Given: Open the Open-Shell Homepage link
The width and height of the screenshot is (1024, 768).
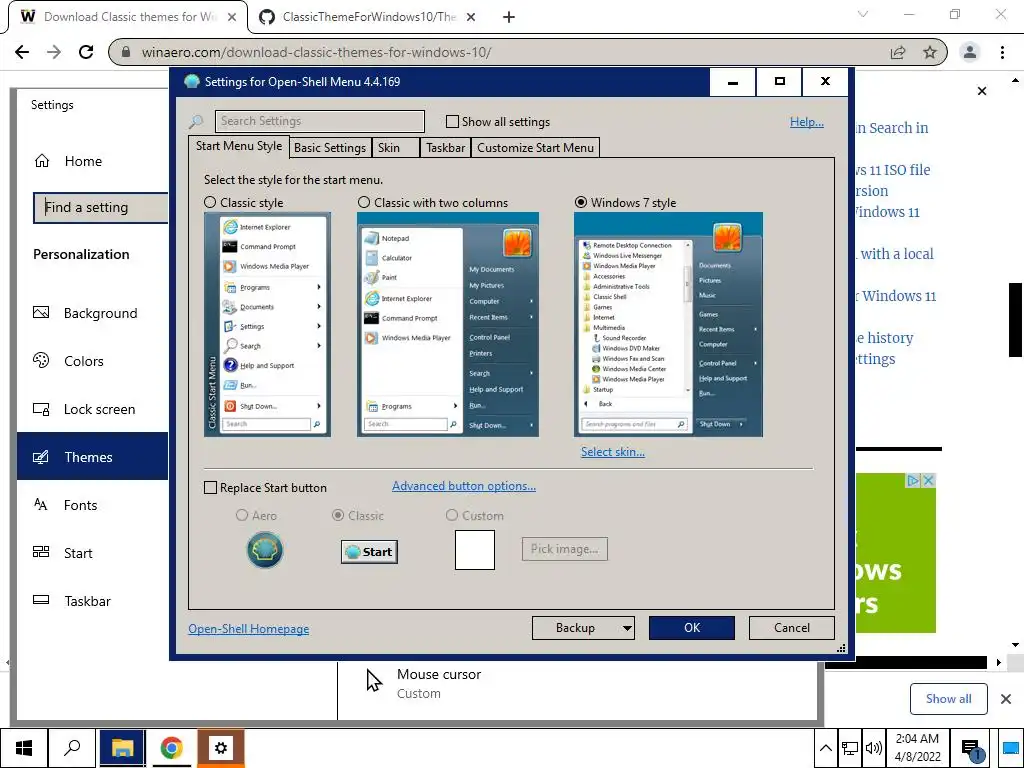Looking at the screenshot, I should 249,629.
